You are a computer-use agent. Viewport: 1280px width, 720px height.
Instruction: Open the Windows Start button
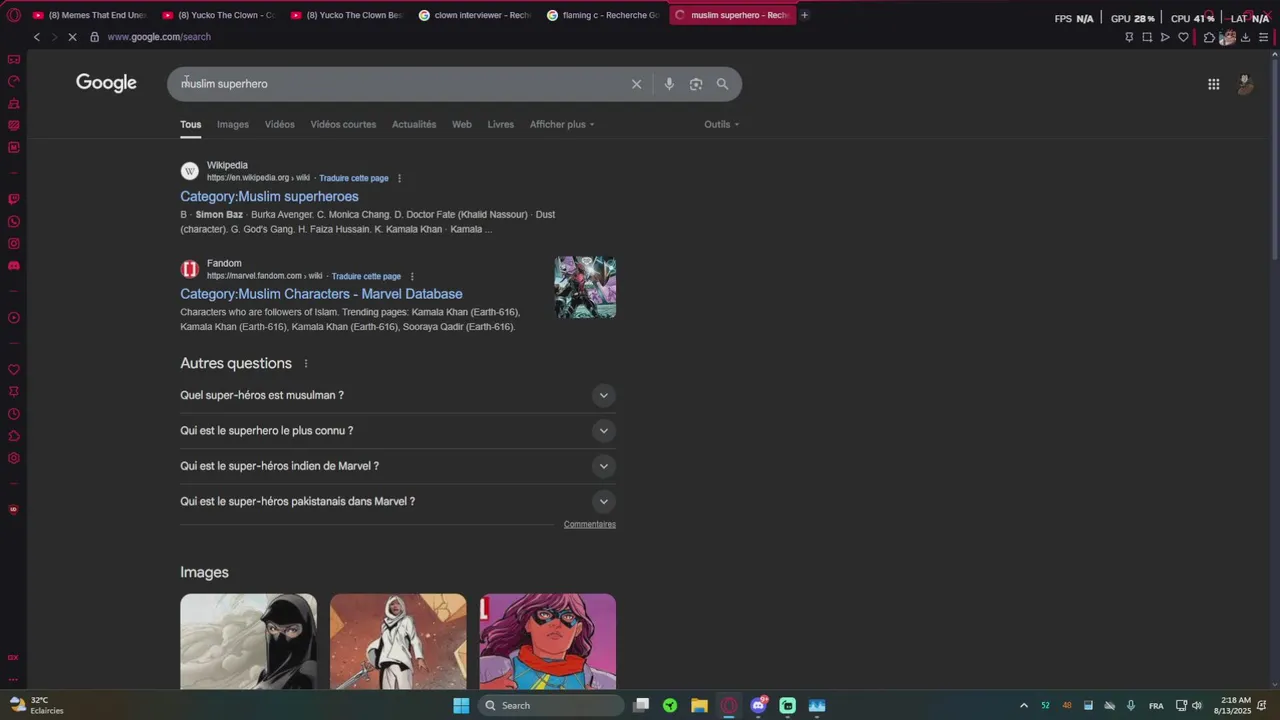(461, 705)
